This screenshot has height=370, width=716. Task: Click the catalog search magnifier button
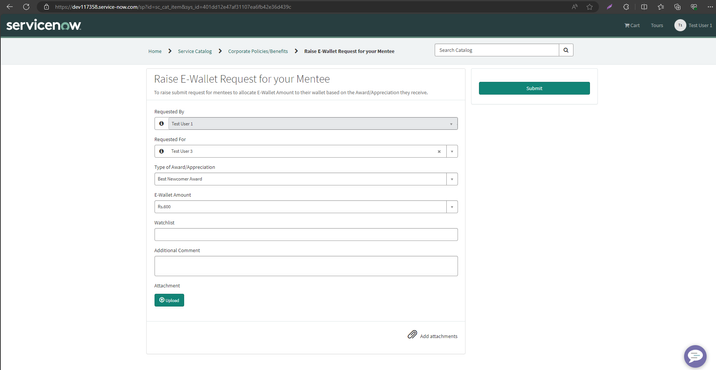(566, 50)
